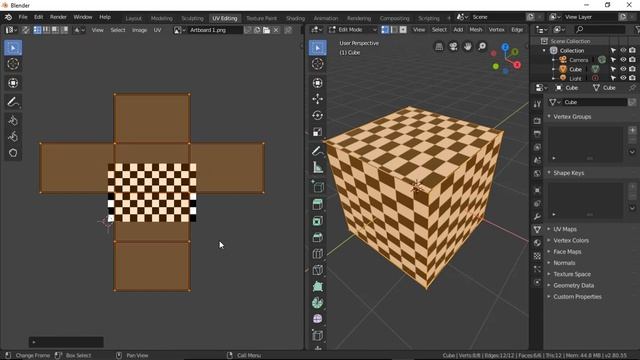Hide the Light object in viewport
Screen dimensions: 640x360
[x=623, y=78]
